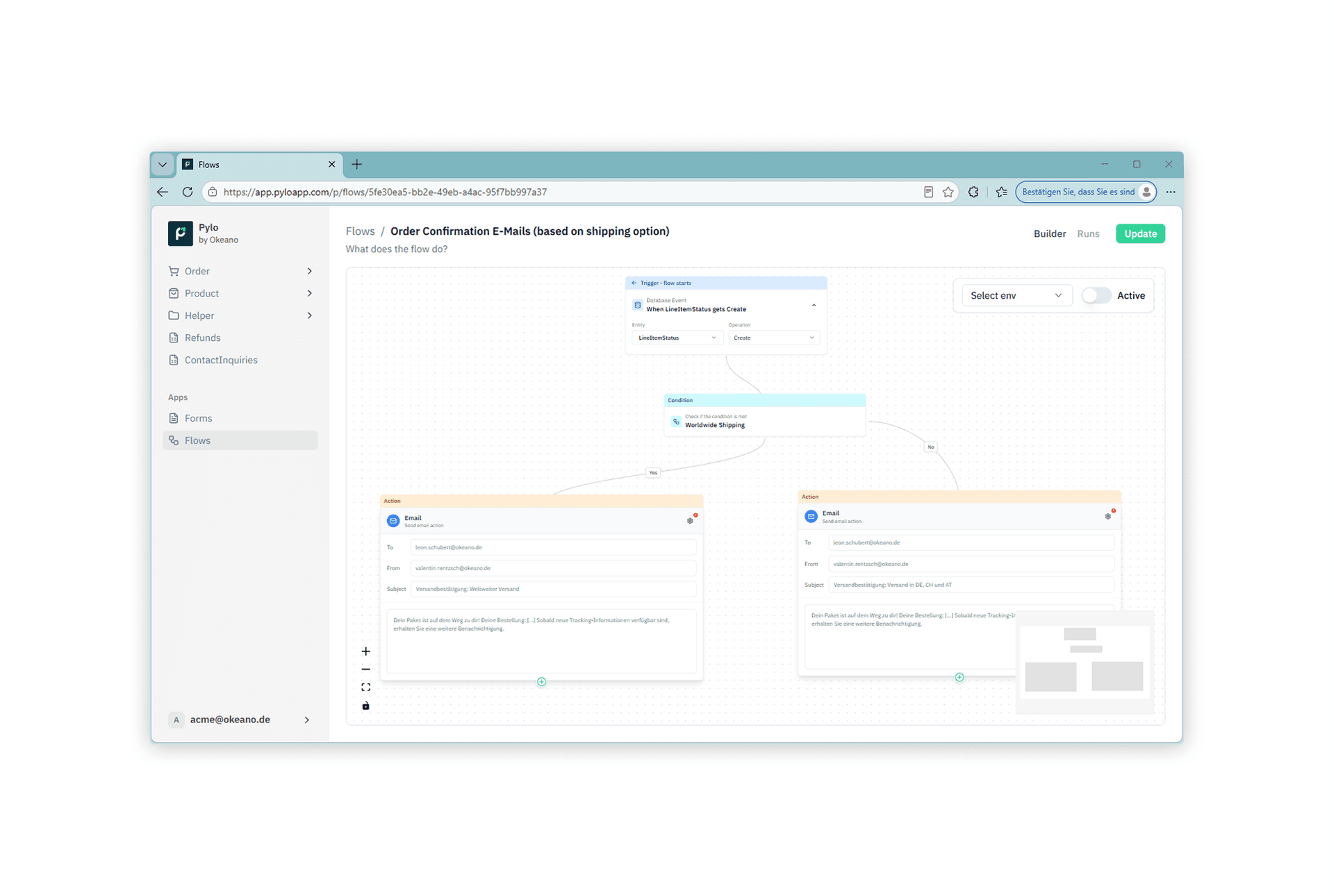Click the Subject field of Weltweiter Versand email
Image resolution: width=1334 pixels, height=896 pixels.
tap(553, 589)
